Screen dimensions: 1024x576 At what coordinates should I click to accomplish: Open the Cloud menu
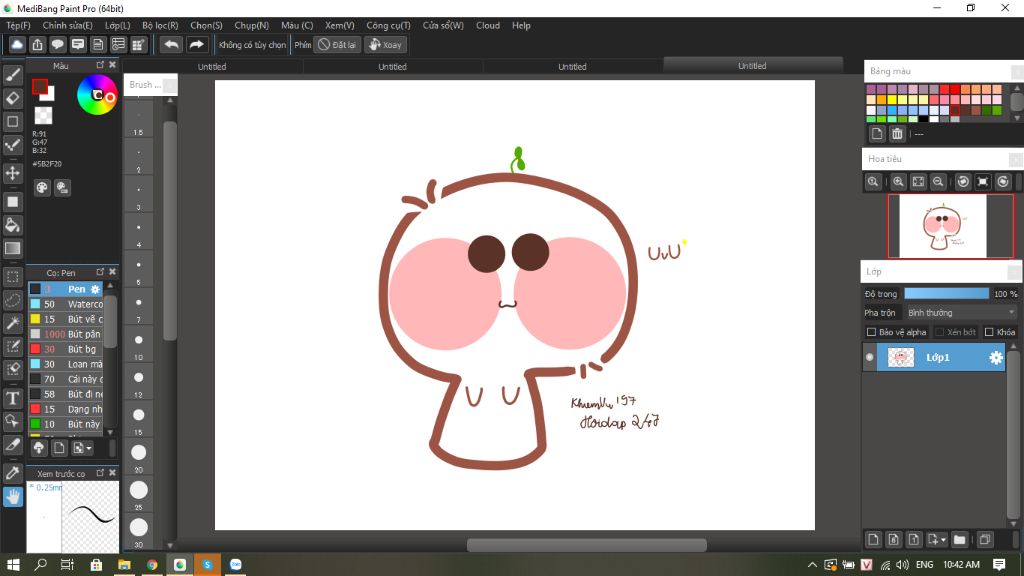click(488, 25)
